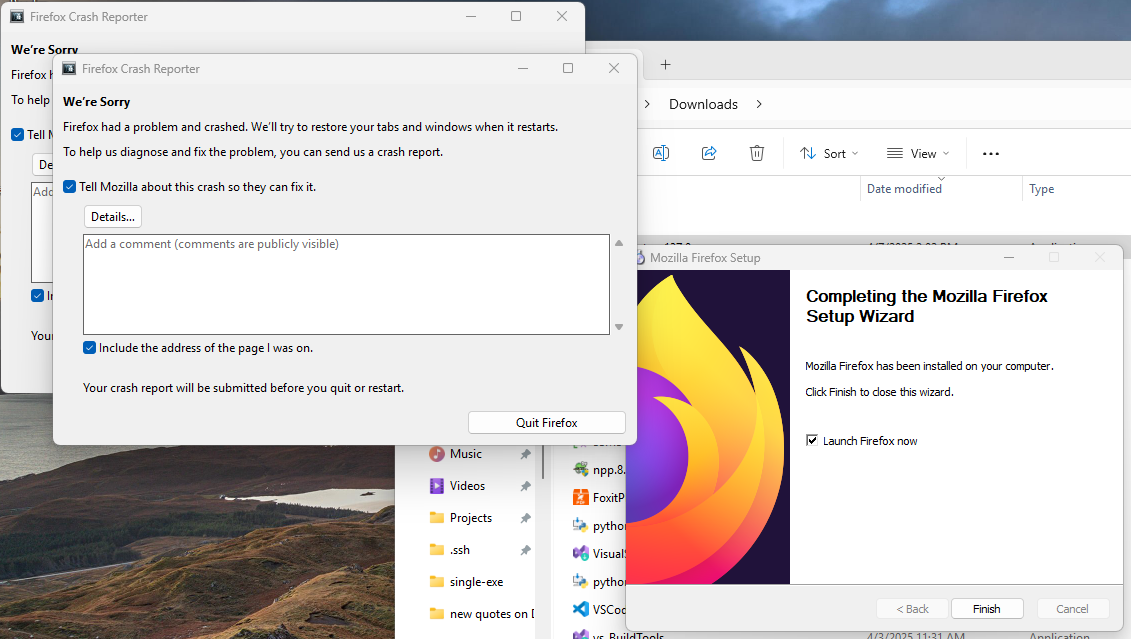The image size is (1131, 639).
Task: Click the front Firefox Crash Reporter title icon
Action: tap(69, 69)
